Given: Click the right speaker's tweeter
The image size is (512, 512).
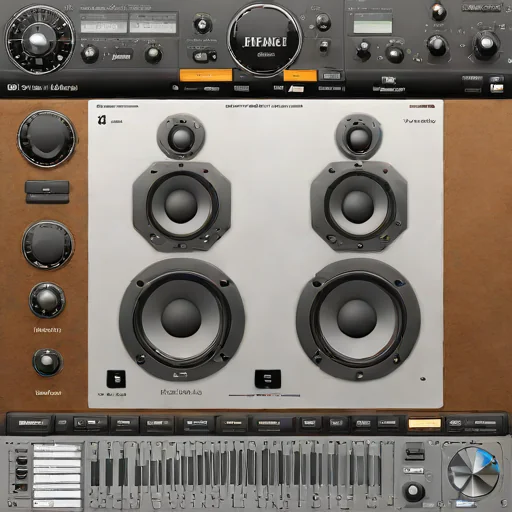Looking at the screenshot, I should pyautogui.click(x=358, y=137).
